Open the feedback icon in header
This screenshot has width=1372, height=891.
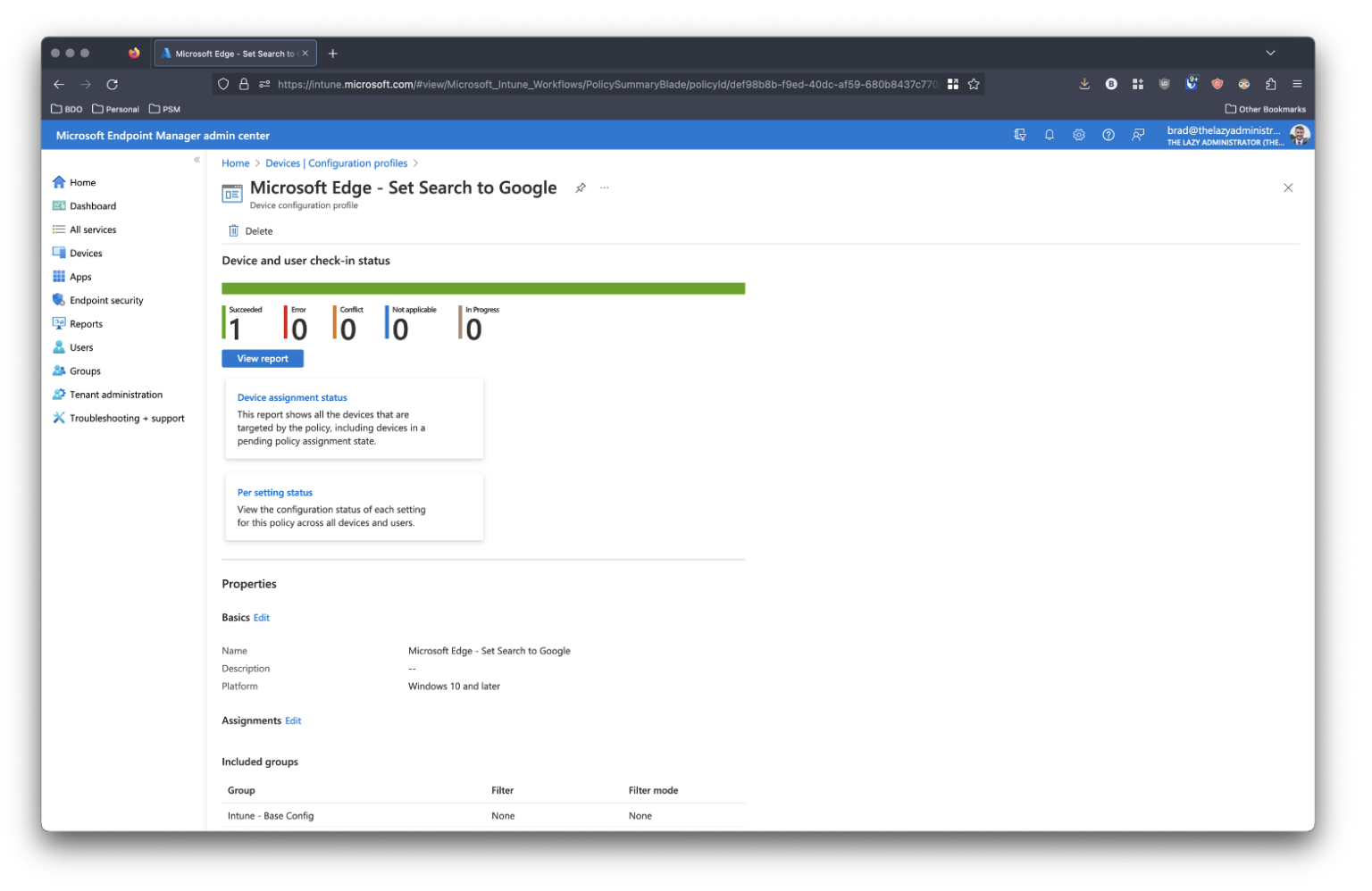coord(1138,135)
